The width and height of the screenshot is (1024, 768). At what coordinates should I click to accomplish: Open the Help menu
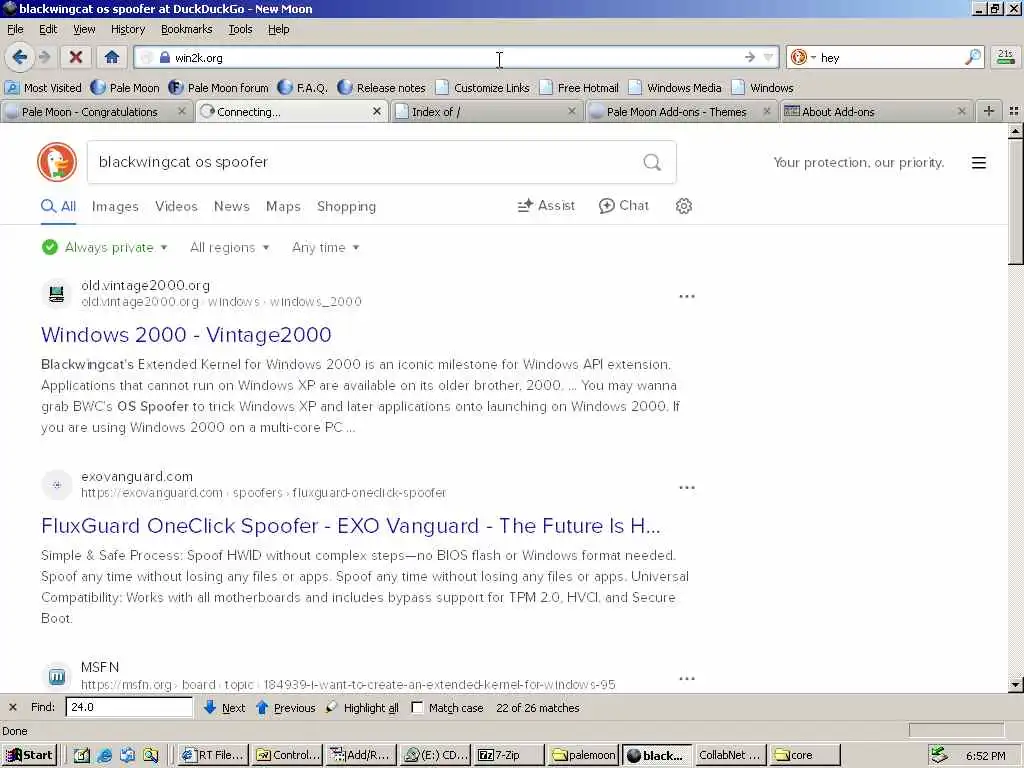point(278,29)
